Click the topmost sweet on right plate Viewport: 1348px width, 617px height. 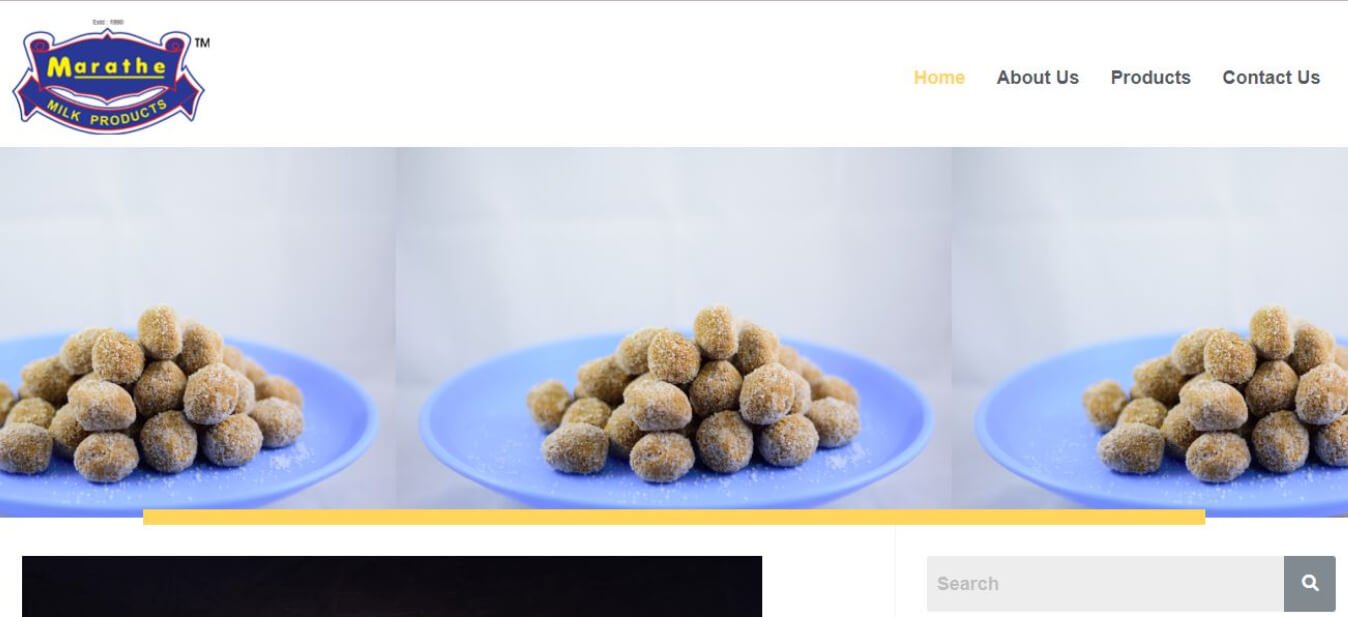(1271, 332)
